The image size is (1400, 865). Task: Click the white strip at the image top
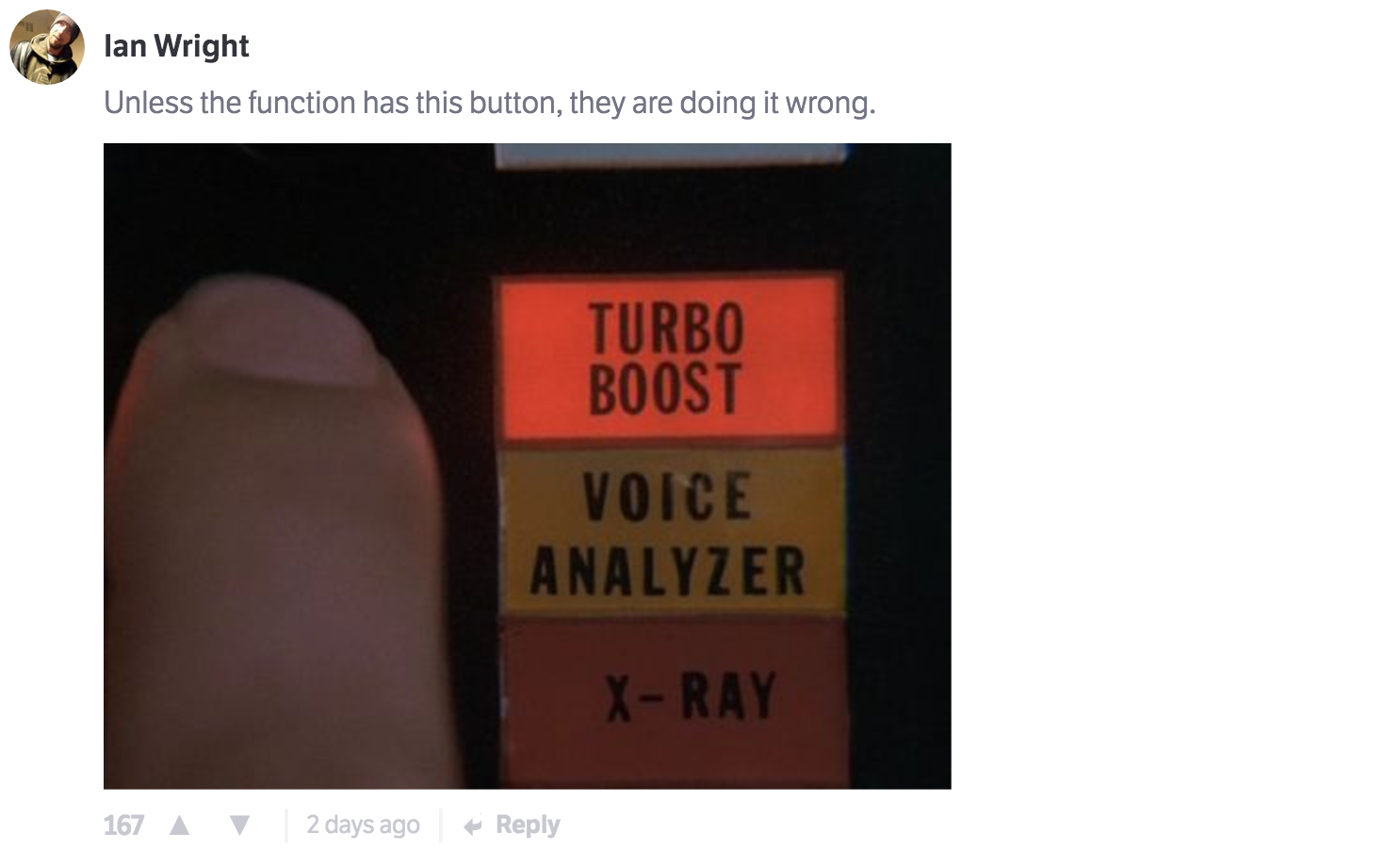click(671, 155)
